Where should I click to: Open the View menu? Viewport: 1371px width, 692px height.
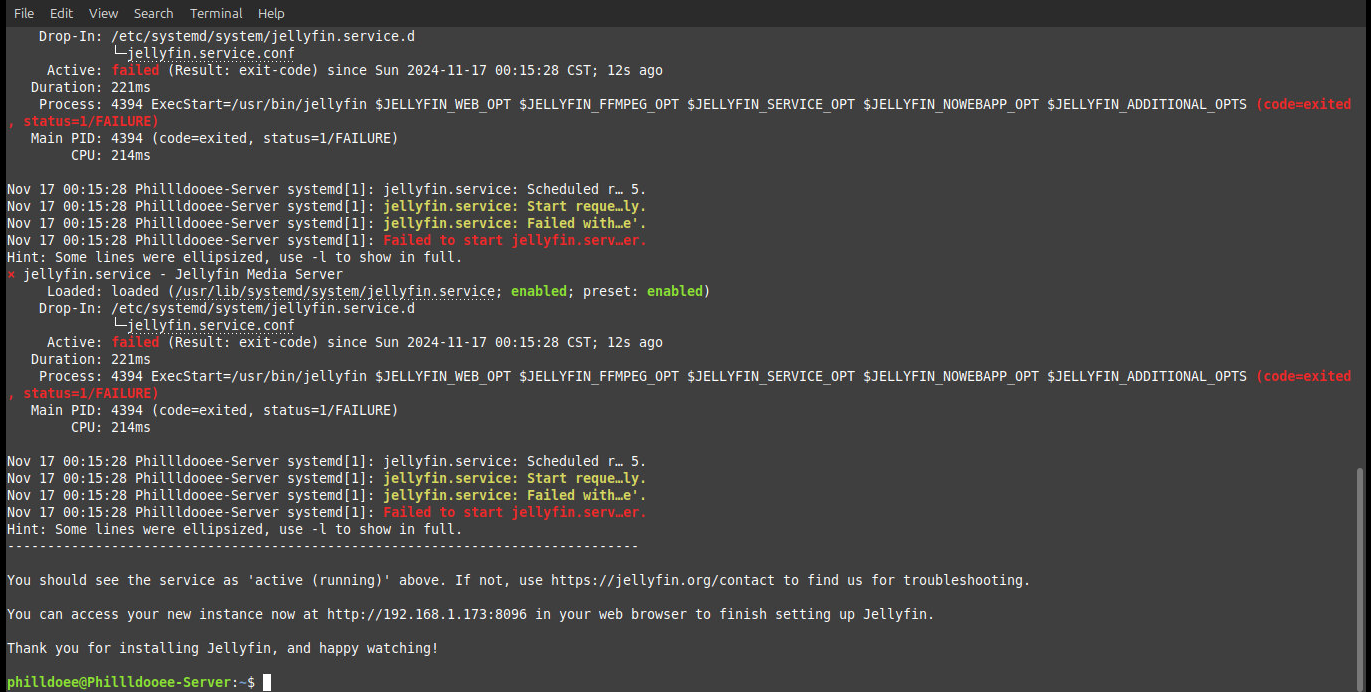[103, 13]
